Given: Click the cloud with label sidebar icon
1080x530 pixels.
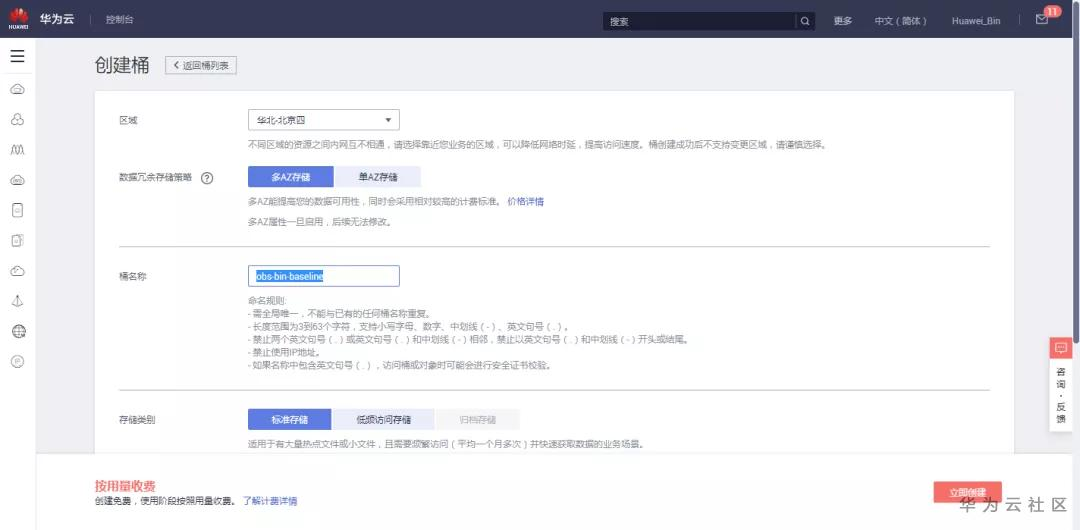Looking at the screenshot, I should tap(18, 181).
